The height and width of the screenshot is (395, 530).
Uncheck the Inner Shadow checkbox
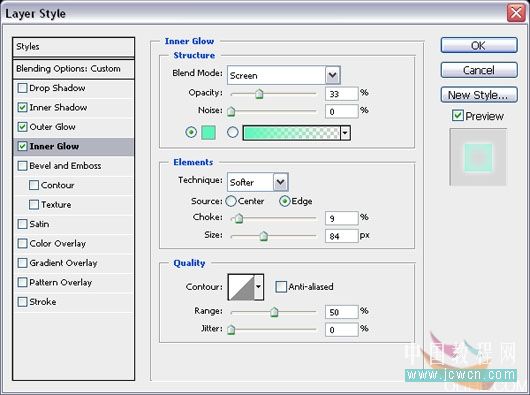point(22,107)
